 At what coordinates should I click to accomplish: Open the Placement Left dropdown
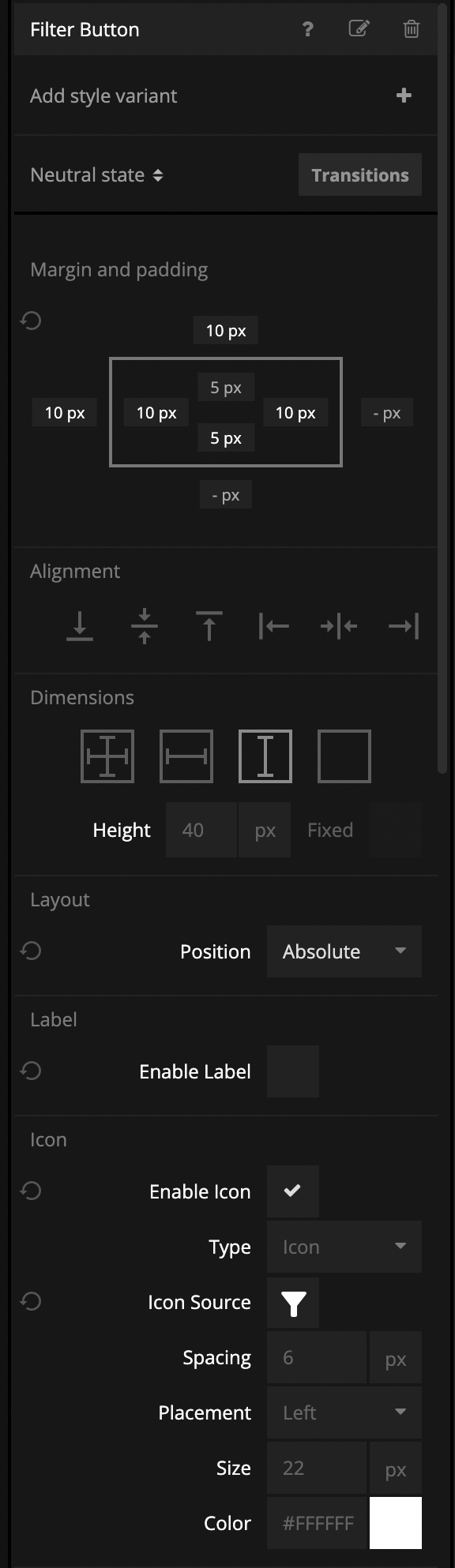344,1412
